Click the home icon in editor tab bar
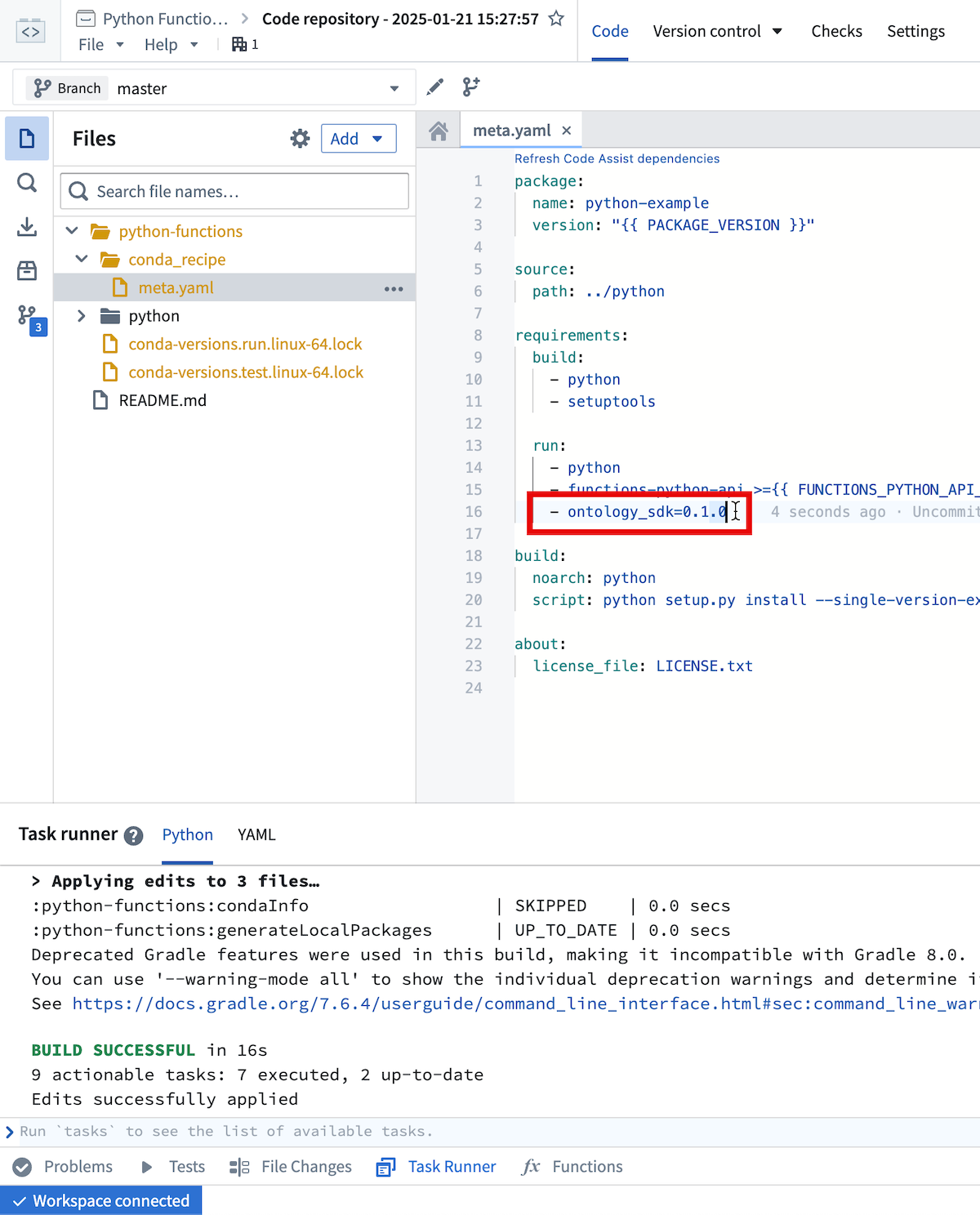Image resolution: width=980 pixels, height=1215 pixels. (x=439, y=131)
